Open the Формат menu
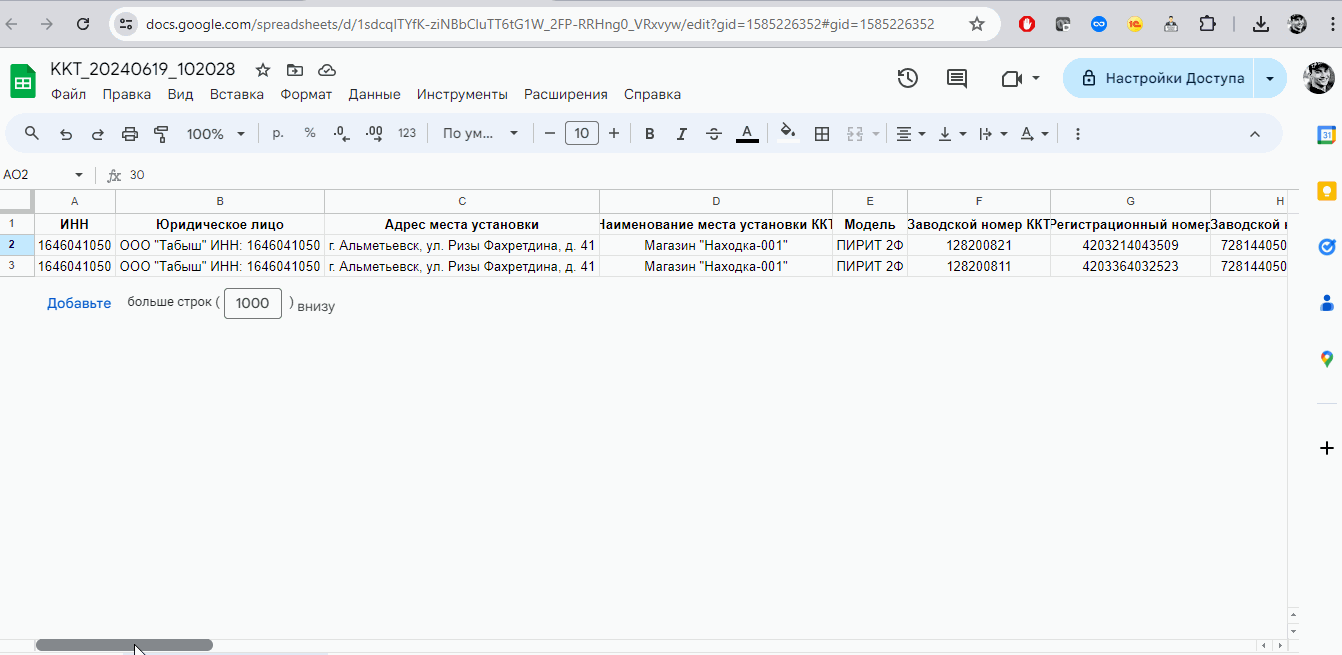The width and height of the screenshot is (1342, 655). [306, 94]
